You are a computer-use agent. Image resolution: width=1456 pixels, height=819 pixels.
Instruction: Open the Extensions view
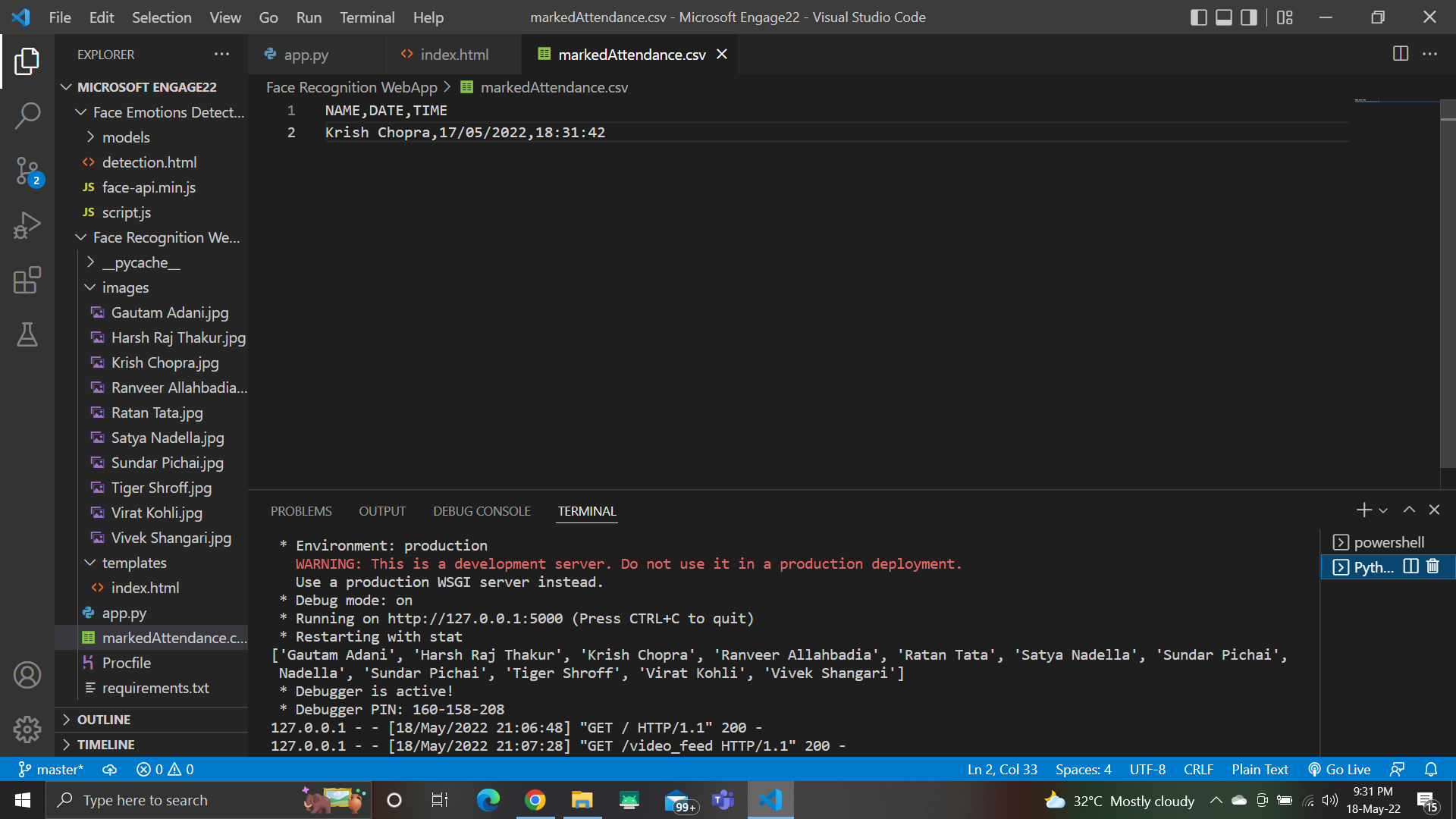point(27,280)
